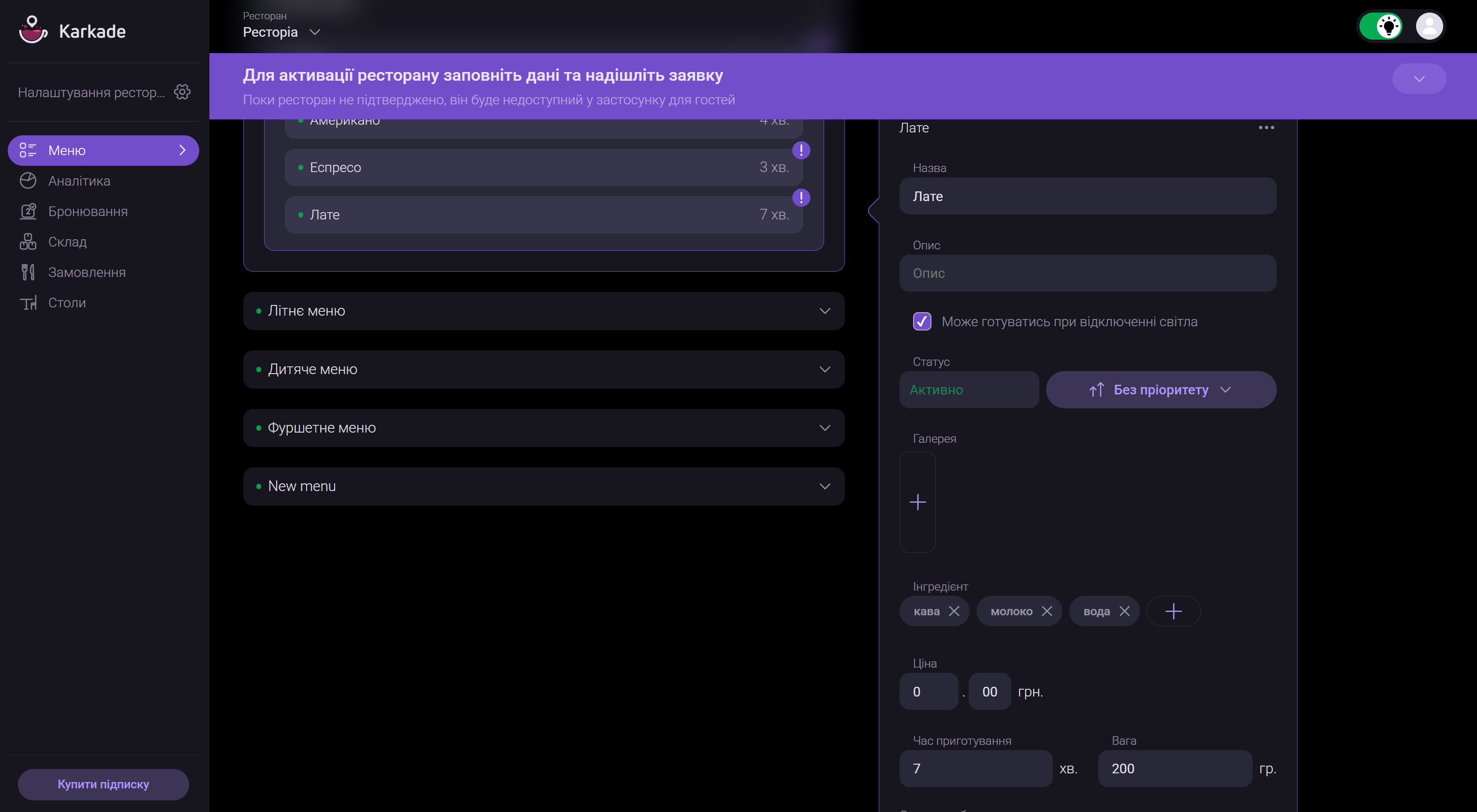Select the Еспресо menu item

pyautogui.click(x=544, y=167)
